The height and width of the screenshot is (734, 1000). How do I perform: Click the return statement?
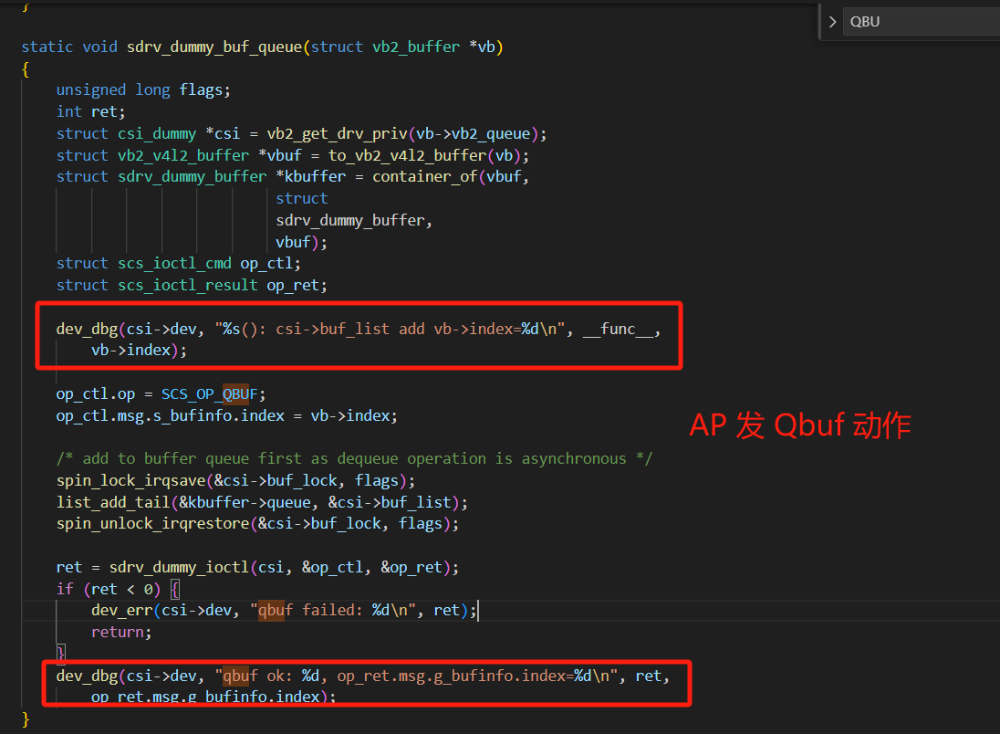point(121,632)
